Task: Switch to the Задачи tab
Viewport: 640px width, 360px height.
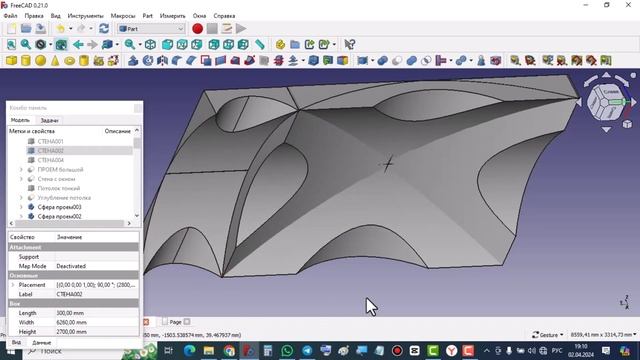Action: pos(49,120)
